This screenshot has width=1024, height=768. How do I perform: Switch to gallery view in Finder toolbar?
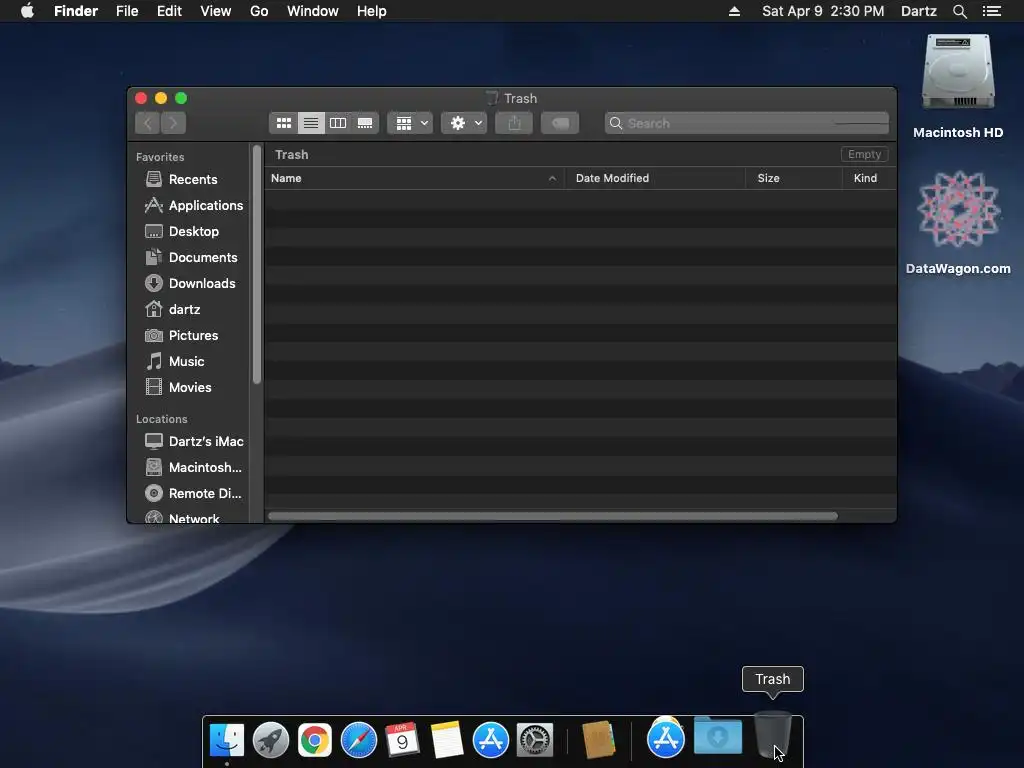pos(365,123)
